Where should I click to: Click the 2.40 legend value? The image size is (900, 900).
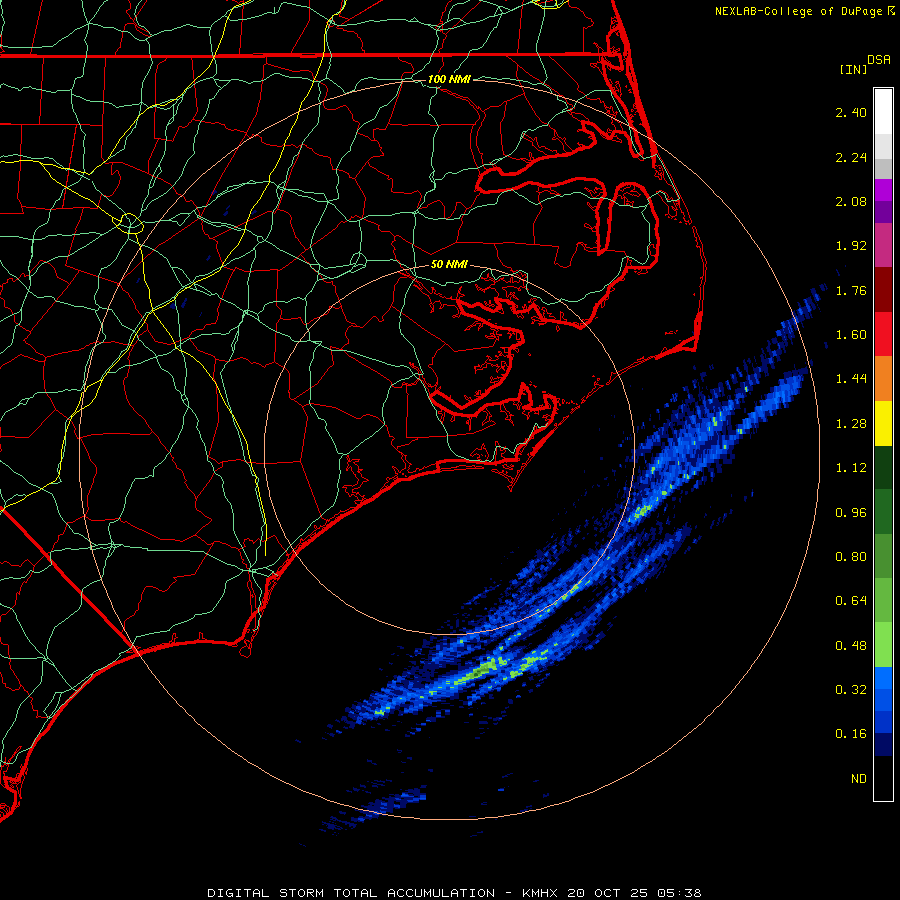click(x=851, y=112)
